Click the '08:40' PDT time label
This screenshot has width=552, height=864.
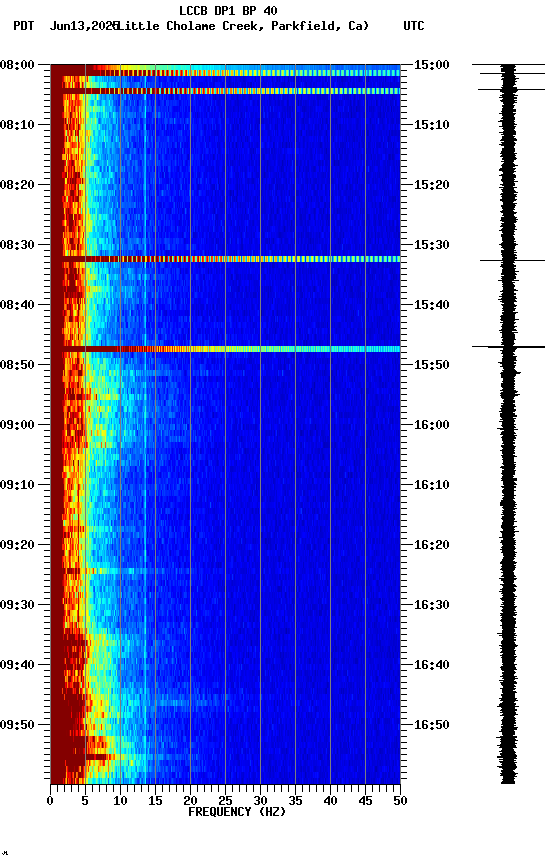(x=17, y=305)
